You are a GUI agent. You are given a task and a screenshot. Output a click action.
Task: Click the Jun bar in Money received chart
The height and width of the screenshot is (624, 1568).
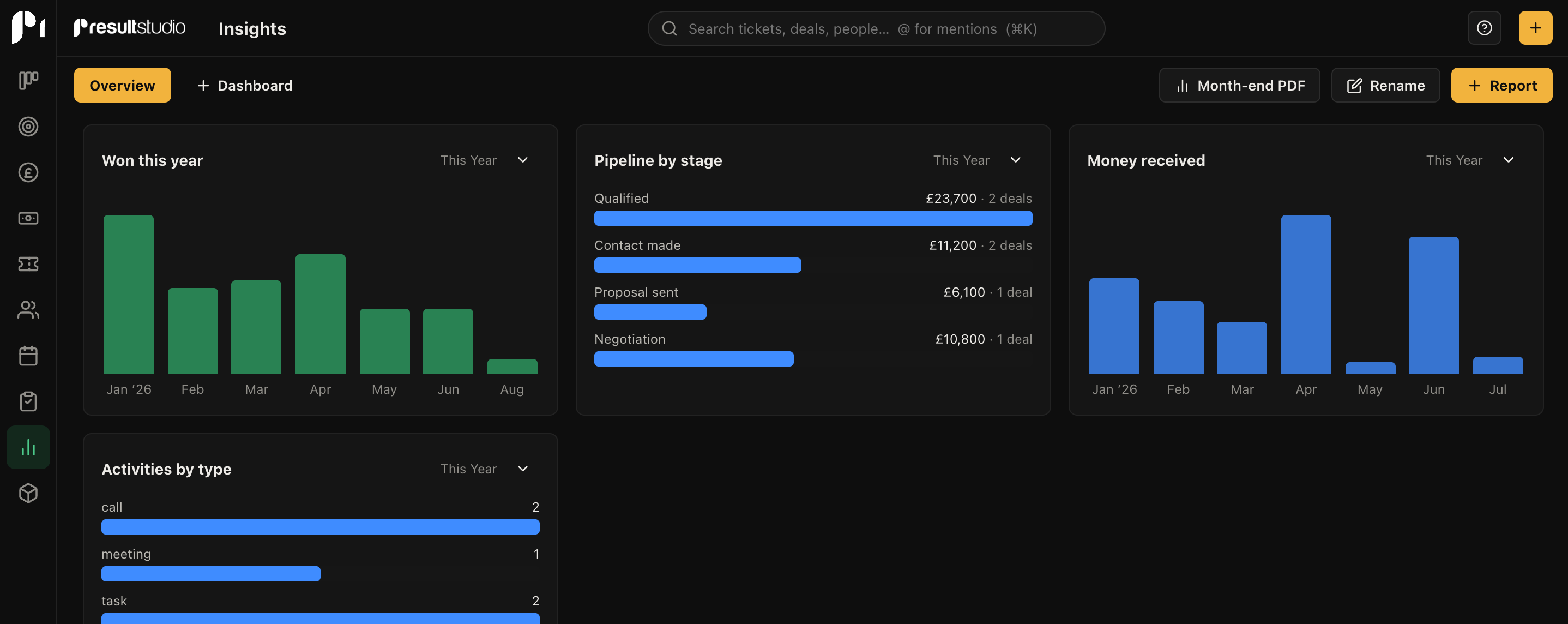pos(1433,305)
